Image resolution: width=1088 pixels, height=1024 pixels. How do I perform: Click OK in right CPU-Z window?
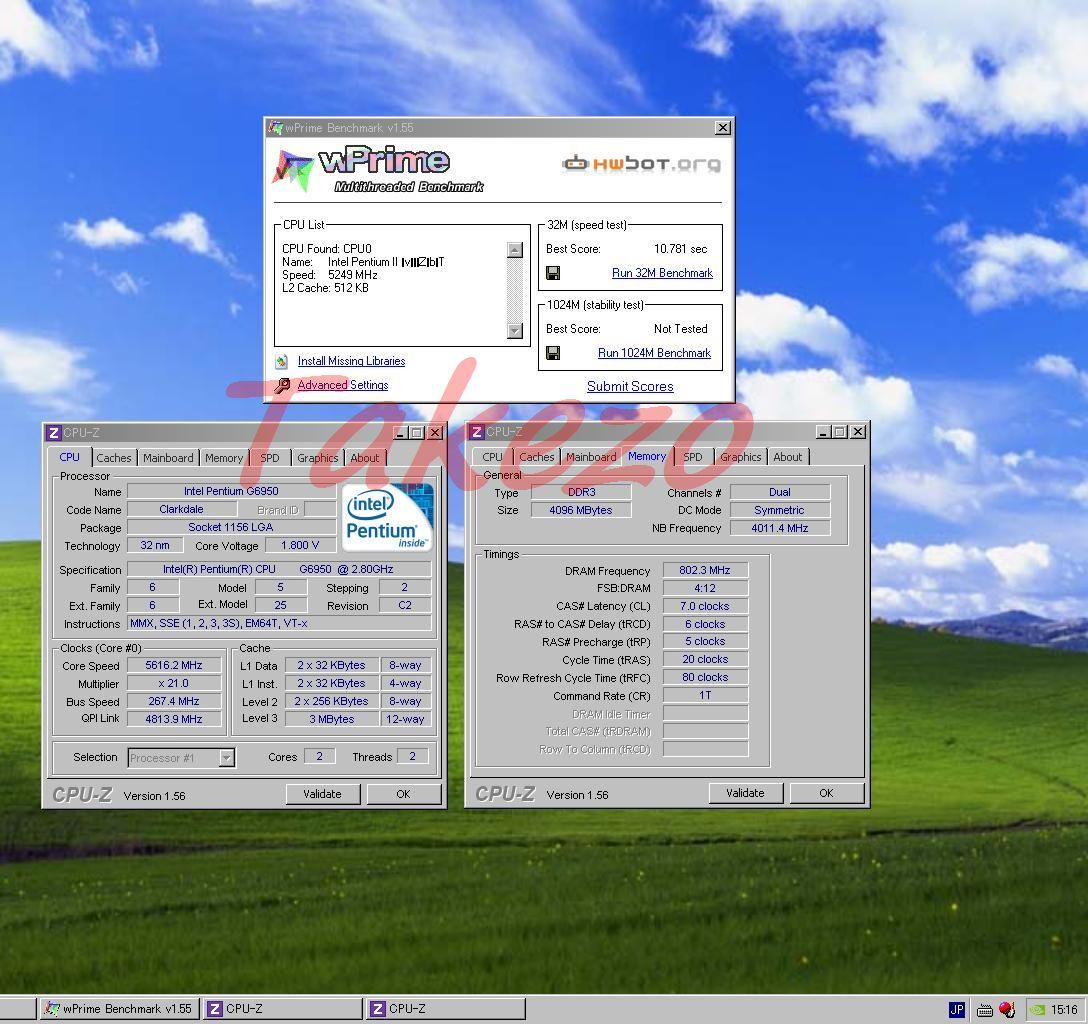coord(826,793)
